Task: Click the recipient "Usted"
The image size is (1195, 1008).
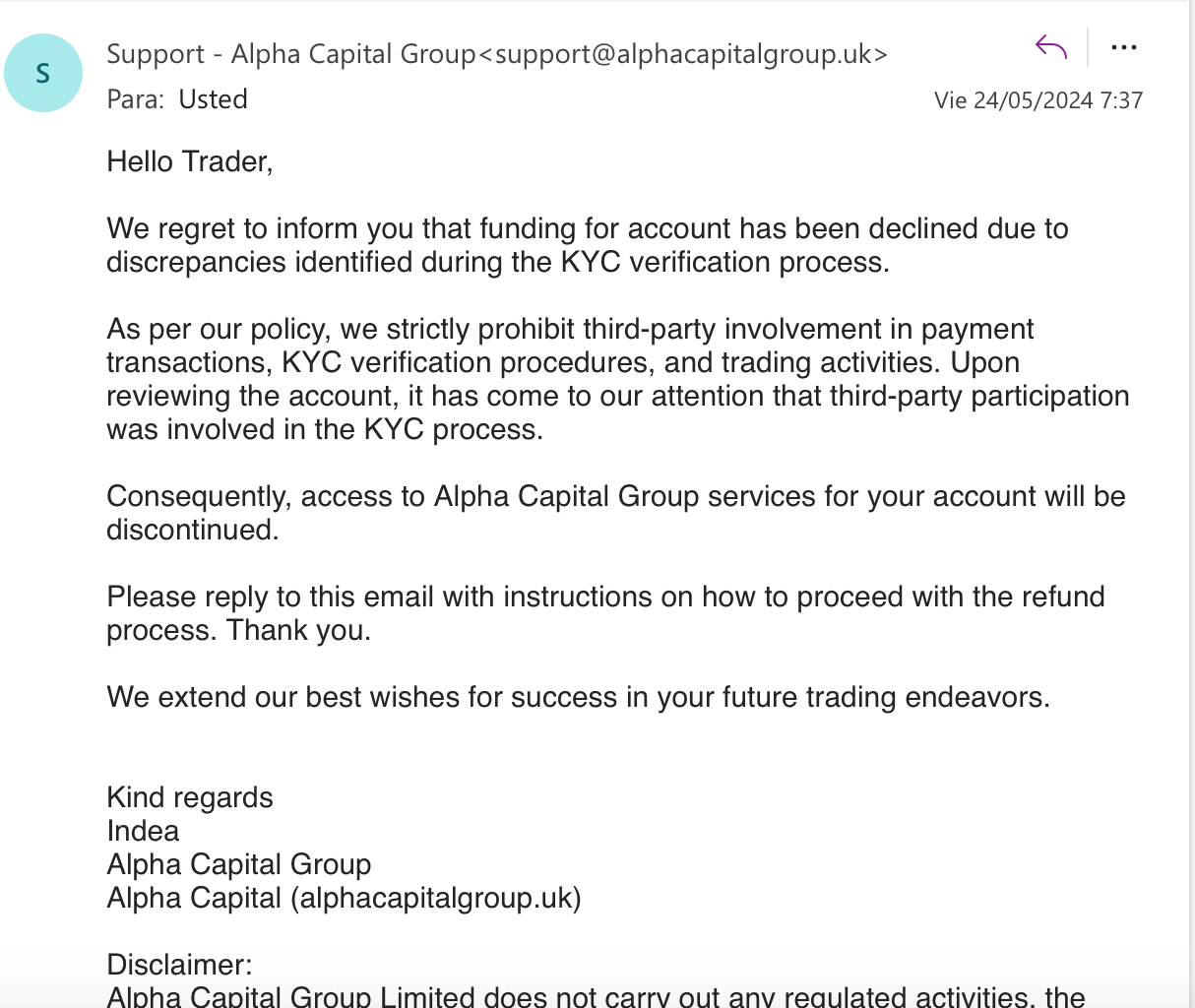Action: (x=213, y=99)
